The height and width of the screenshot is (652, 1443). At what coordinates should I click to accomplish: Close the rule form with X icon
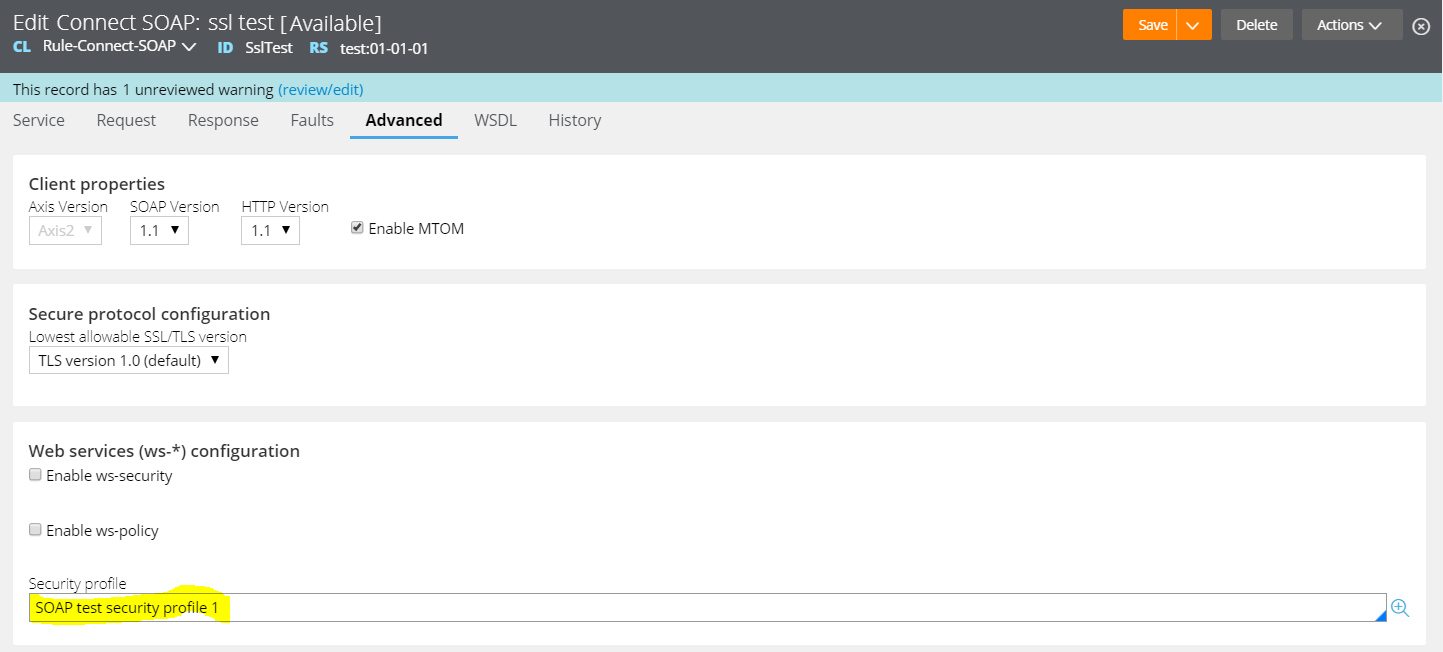(1421, 26)
